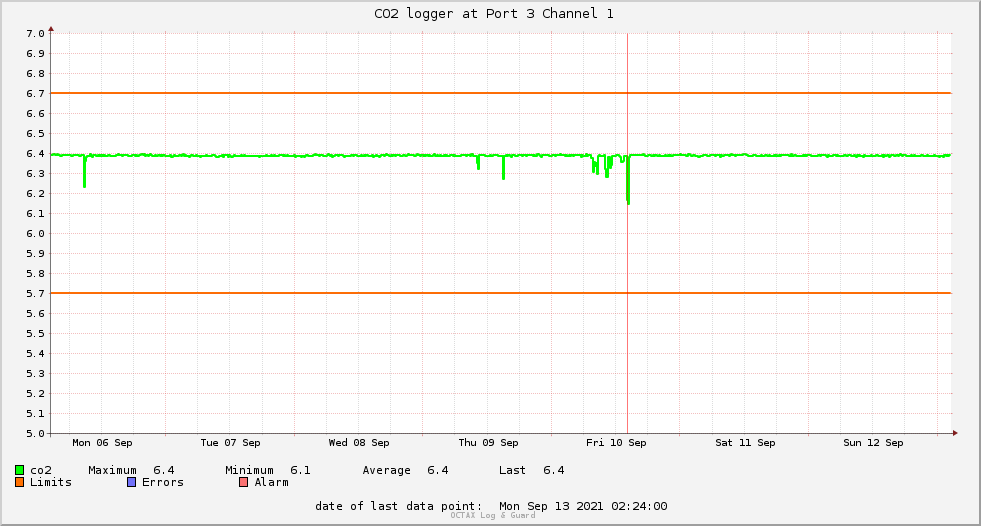Click the 6.1 y-axis value
Image resolution: width=981 pixels, height=526 pixels.
pyautogui.click(x=35, y=214)
